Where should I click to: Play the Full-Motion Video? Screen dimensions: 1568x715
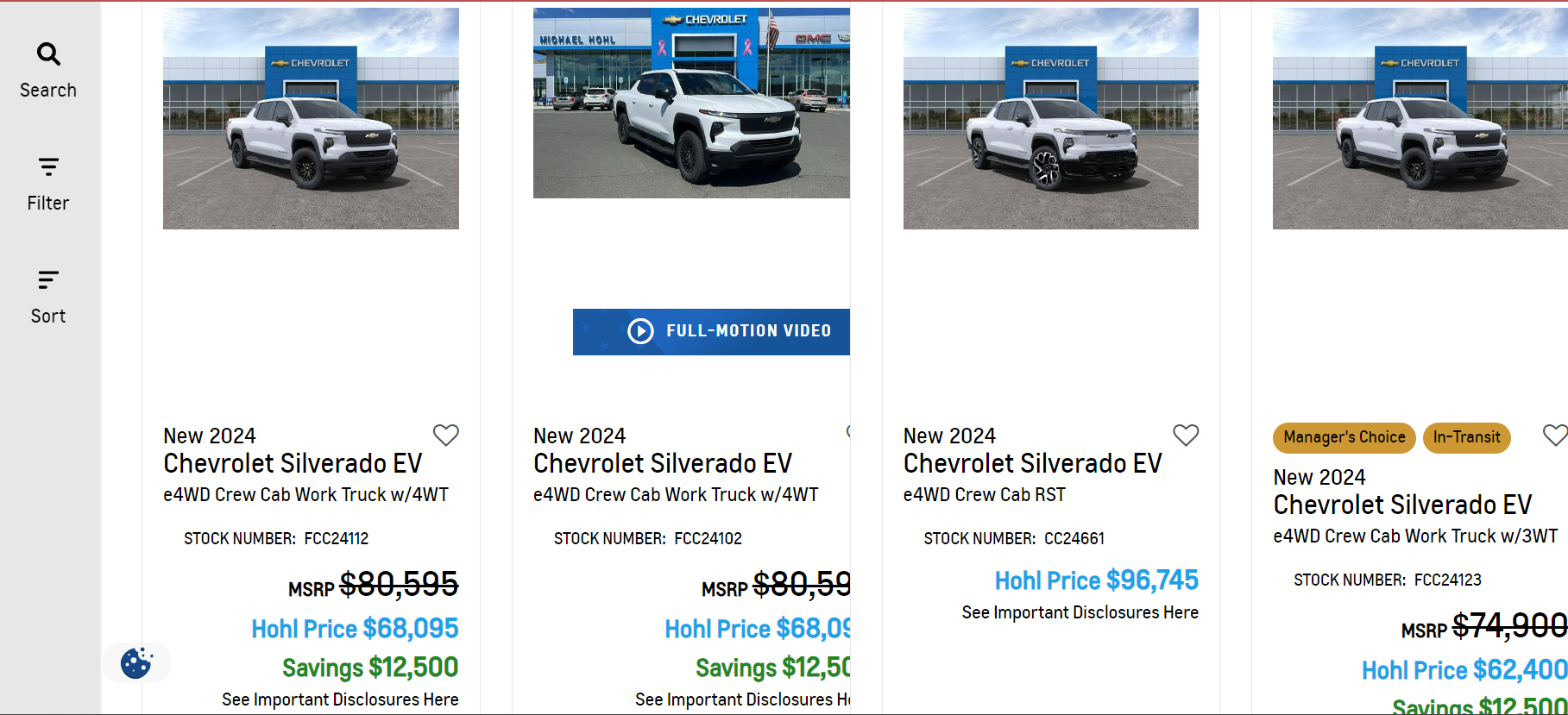tap(747, 331)
